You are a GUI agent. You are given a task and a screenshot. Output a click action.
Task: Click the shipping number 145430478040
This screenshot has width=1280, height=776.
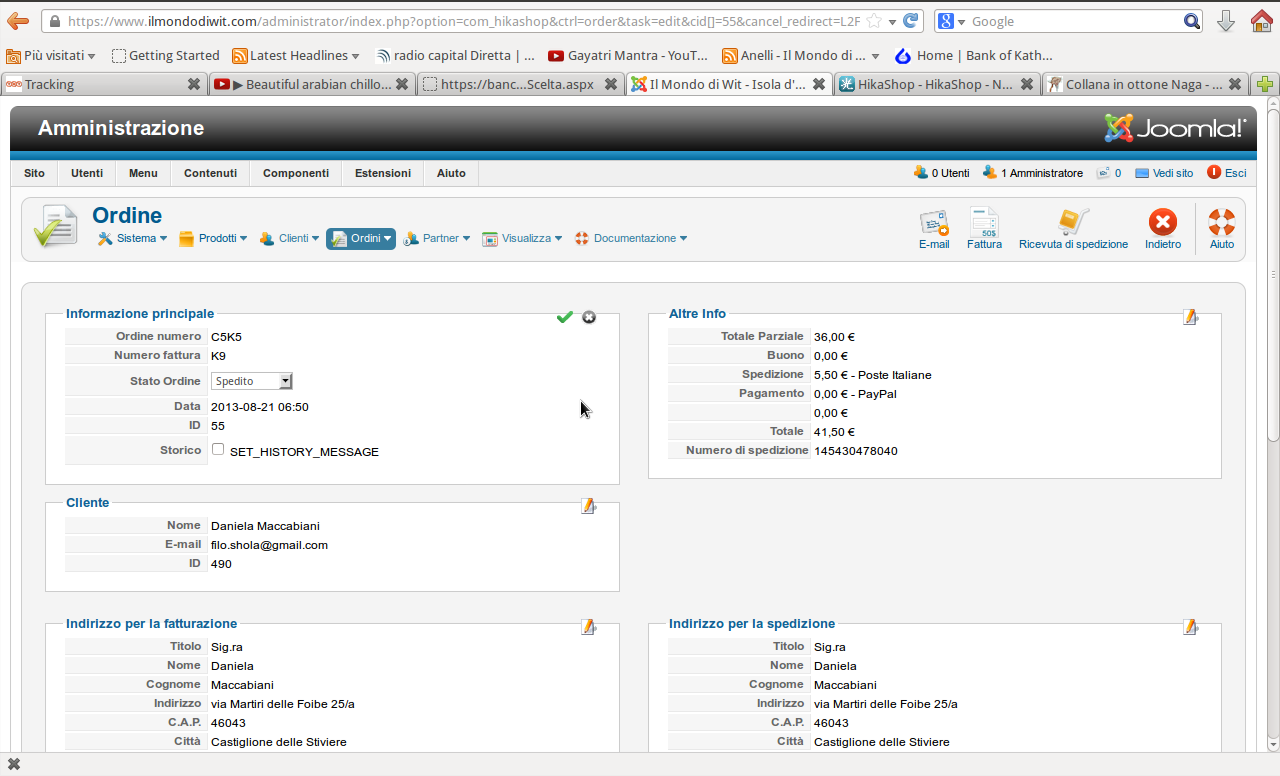point(856,451)
